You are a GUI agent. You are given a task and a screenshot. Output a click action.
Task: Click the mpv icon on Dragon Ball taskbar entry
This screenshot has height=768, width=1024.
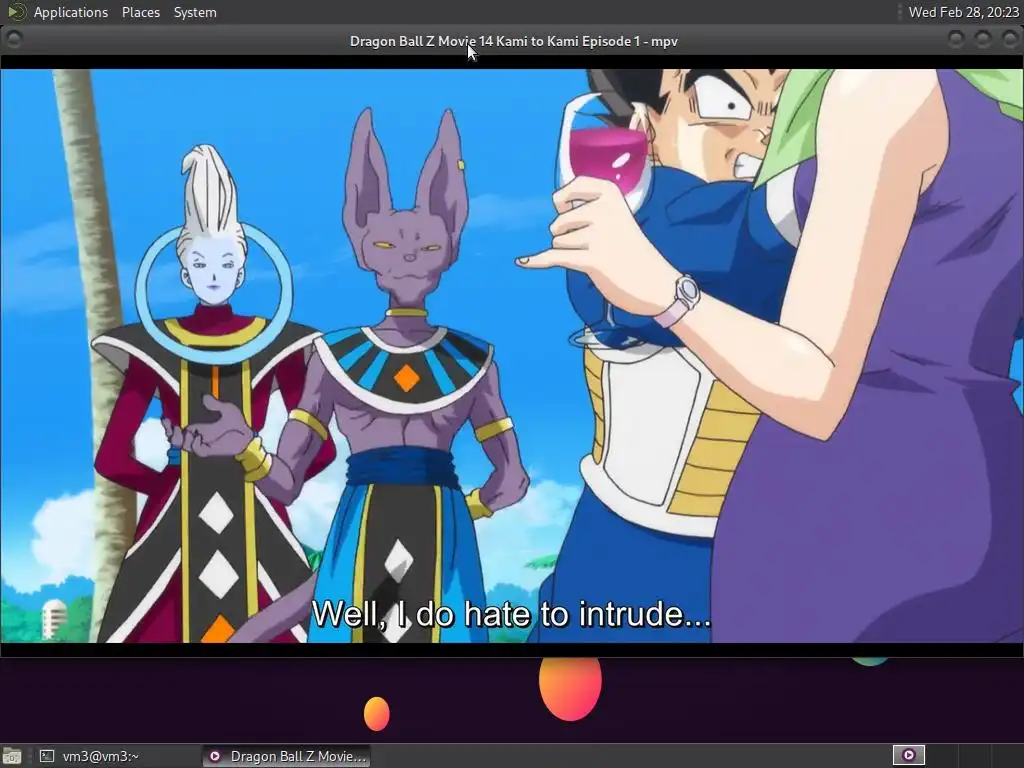(214, 756)
